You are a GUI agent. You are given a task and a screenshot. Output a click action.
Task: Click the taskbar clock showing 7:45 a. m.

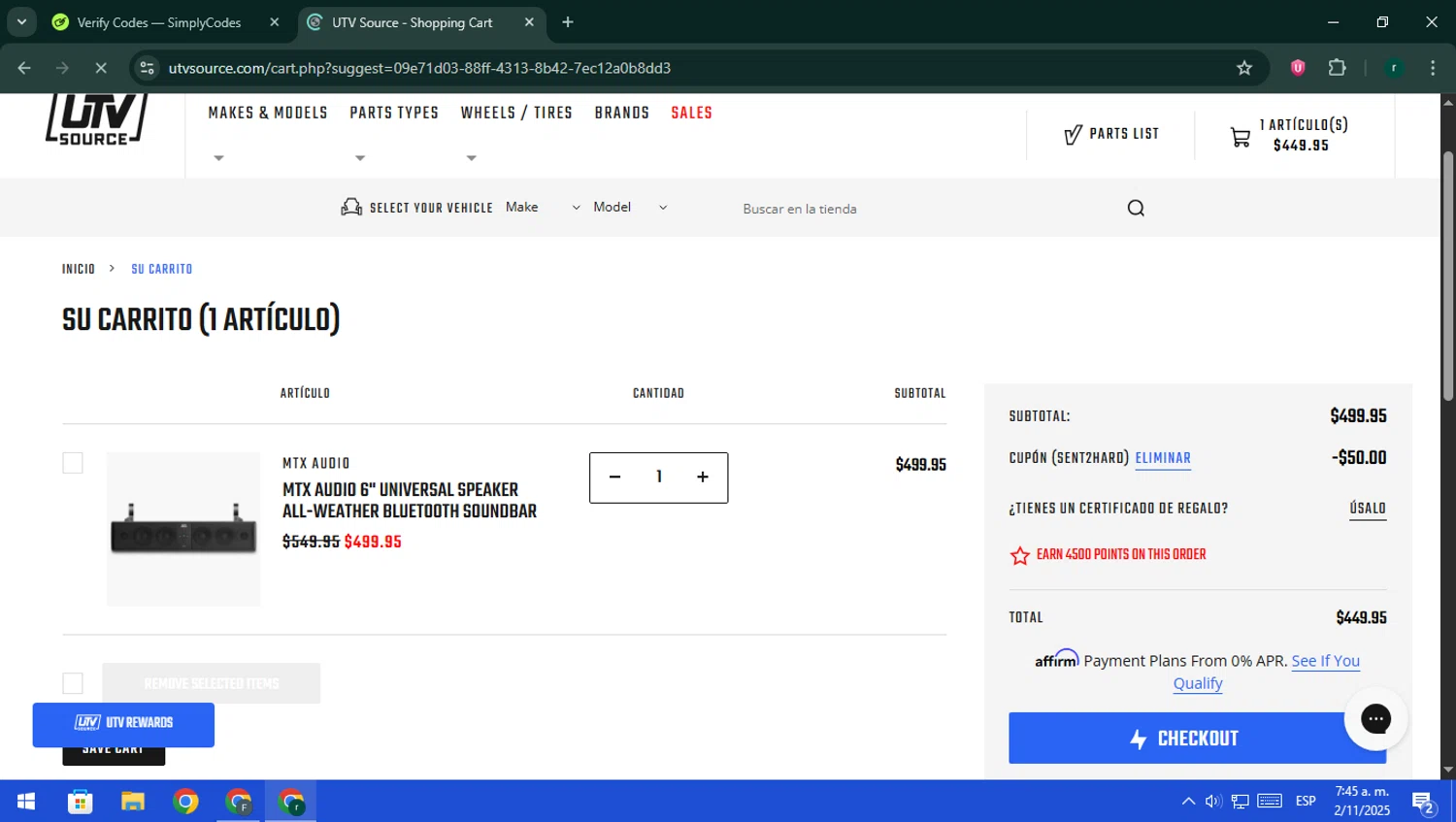1362,802
